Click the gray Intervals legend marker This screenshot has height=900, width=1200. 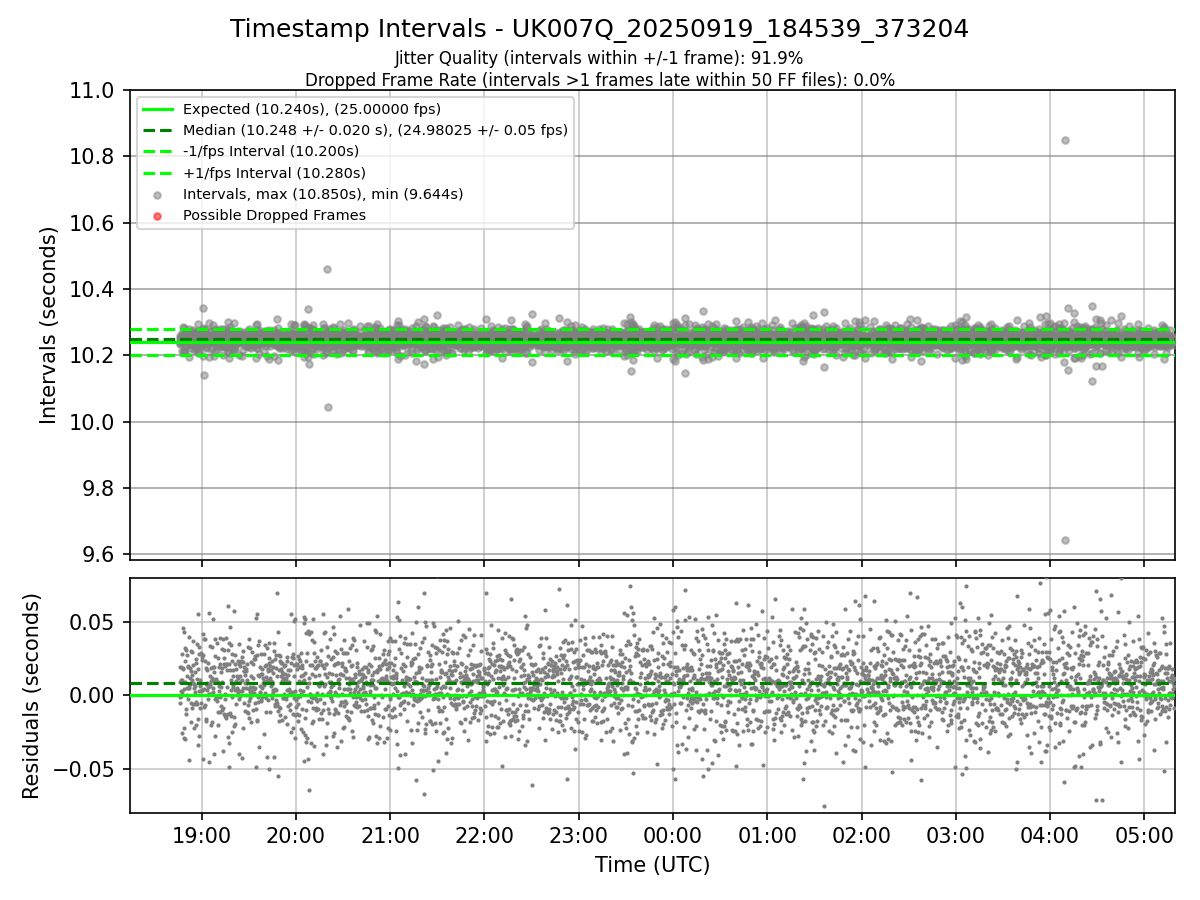158,194
